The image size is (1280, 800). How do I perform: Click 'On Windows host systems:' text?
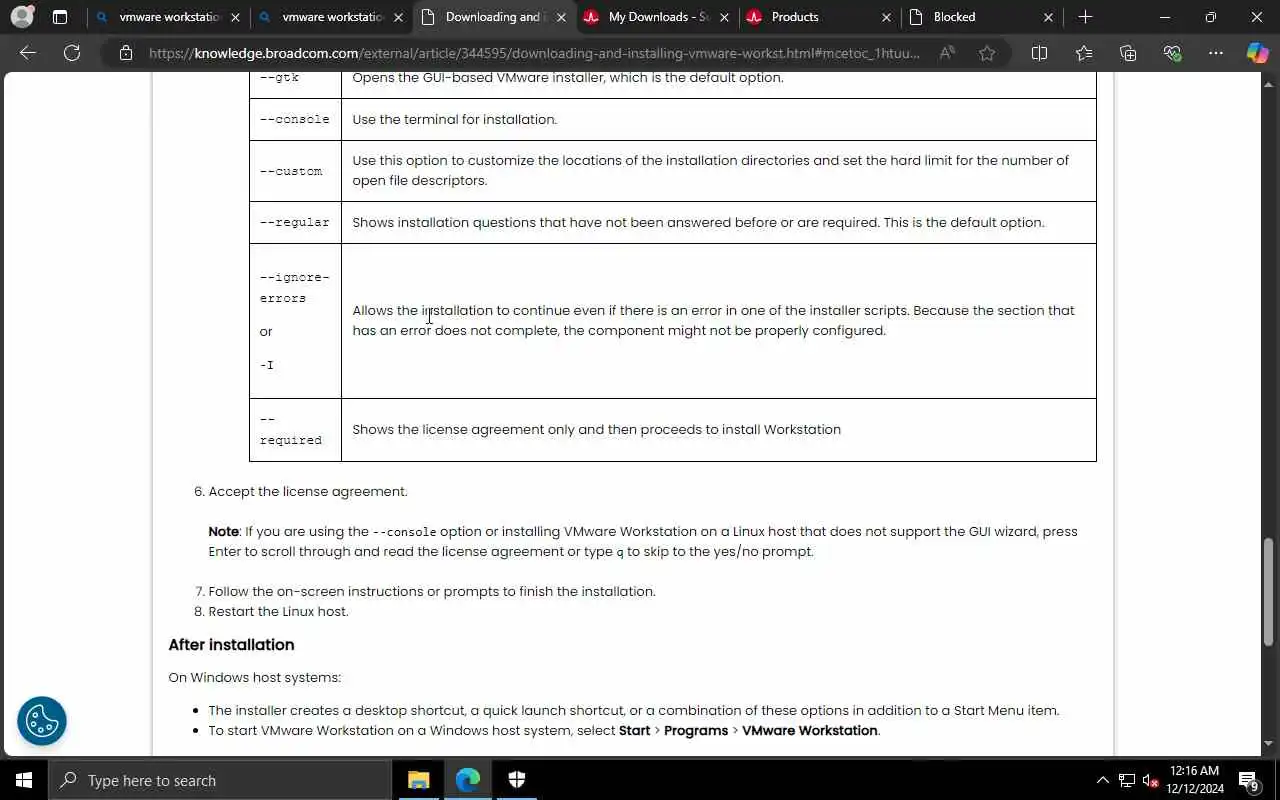coord(255,677)
